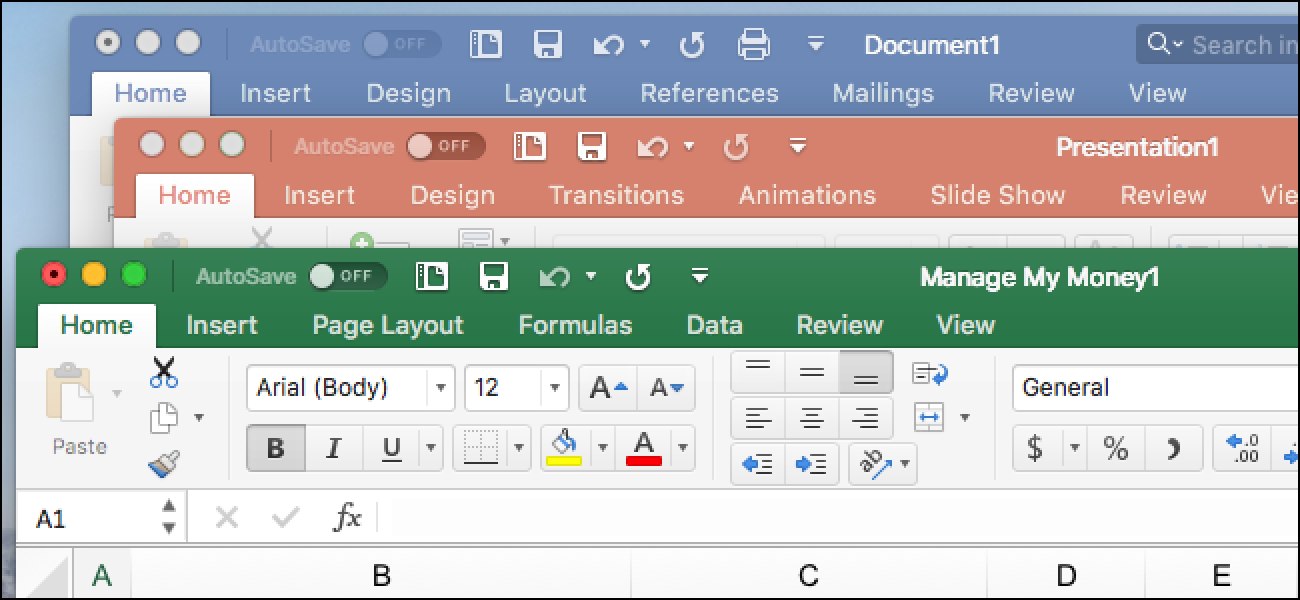Decrease indent in Excel ribbon

point(758,464)
